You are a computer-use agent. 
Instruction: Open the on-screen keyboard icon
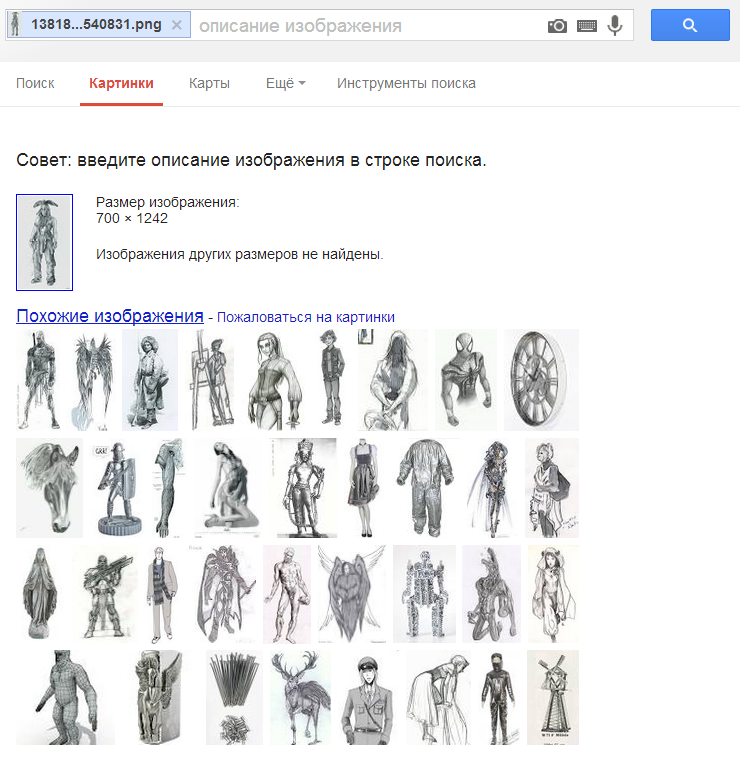587,26
